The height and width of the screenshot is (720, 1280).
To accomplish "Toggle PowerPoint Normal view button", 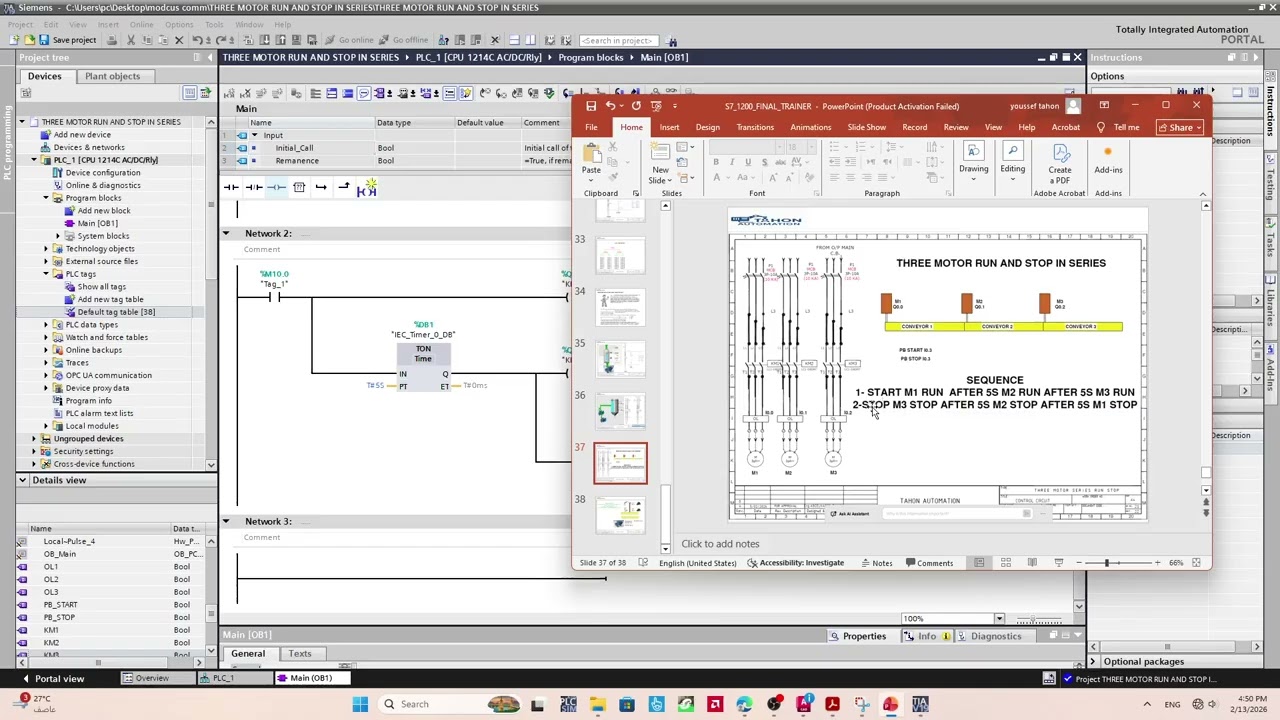I will [x=979, y=563].
